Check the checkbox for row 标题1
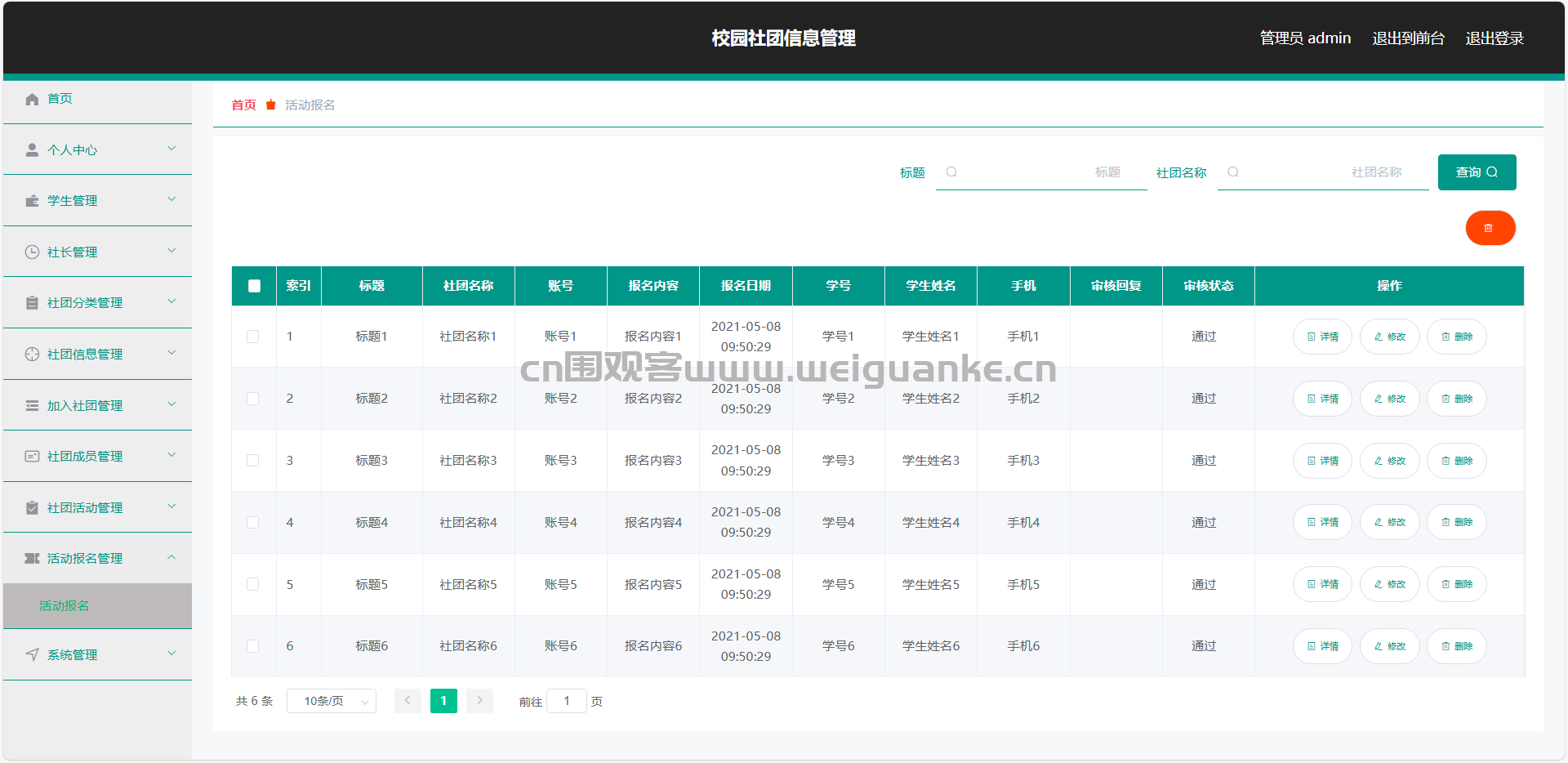Screen dimensions: 1568x763 (x=253, y=337)
